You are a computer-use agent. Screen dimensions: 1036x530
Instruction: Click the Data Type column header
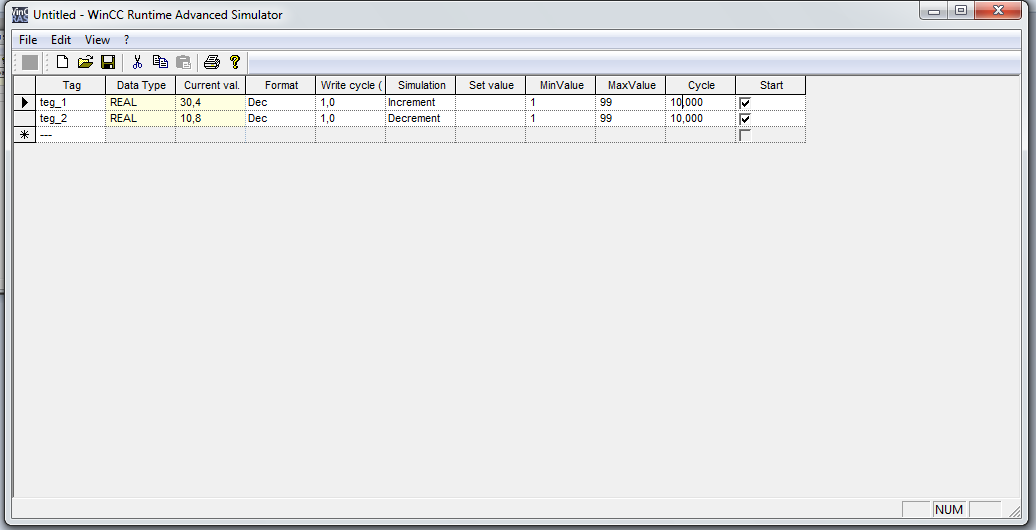point(141,85)
